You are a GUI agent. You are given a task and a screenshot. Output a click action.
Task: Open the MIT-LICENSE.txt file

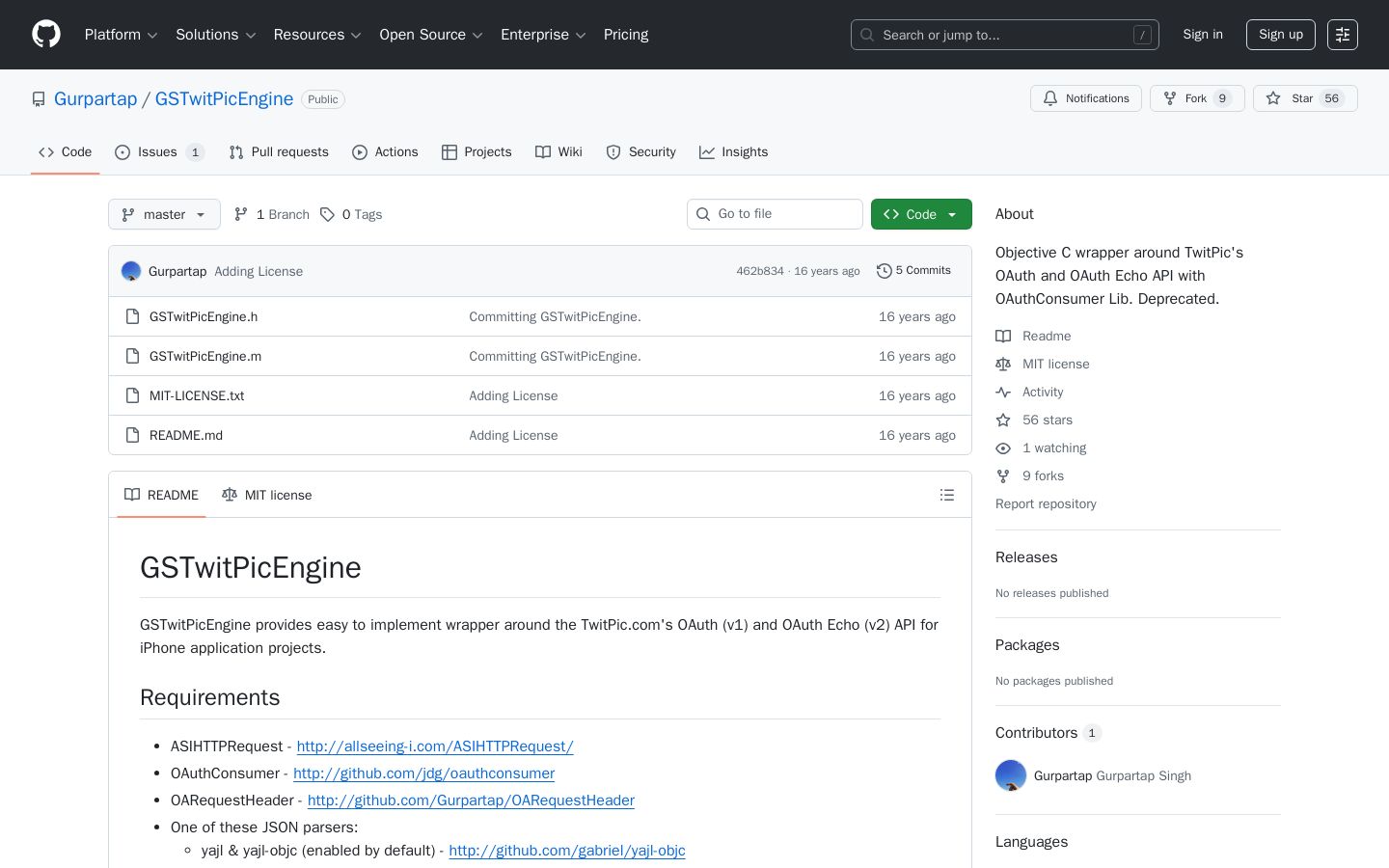(x=197, y=395)
